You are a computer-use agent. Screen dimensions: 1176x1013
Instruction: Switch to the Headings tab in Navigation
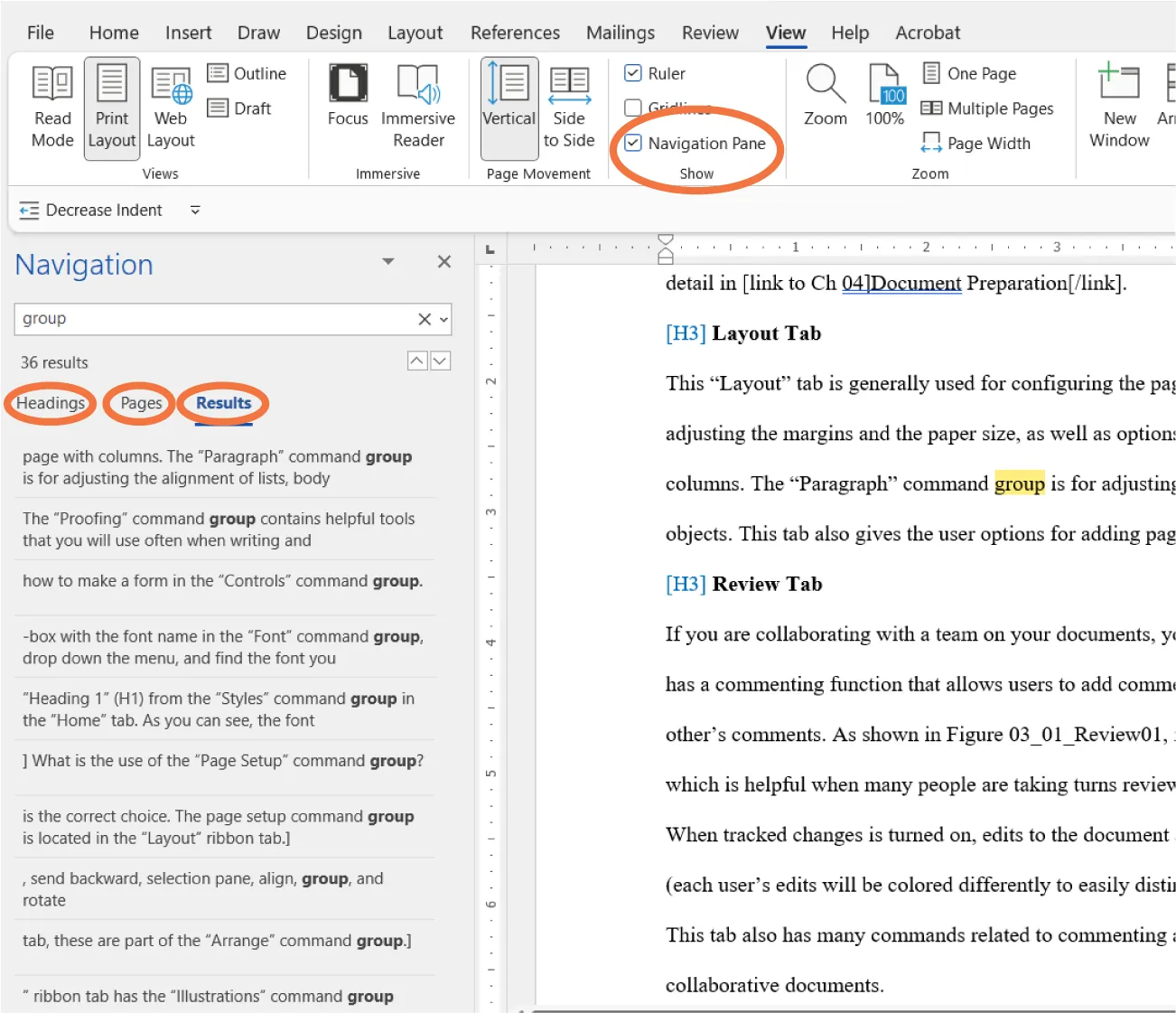point(50,403)
